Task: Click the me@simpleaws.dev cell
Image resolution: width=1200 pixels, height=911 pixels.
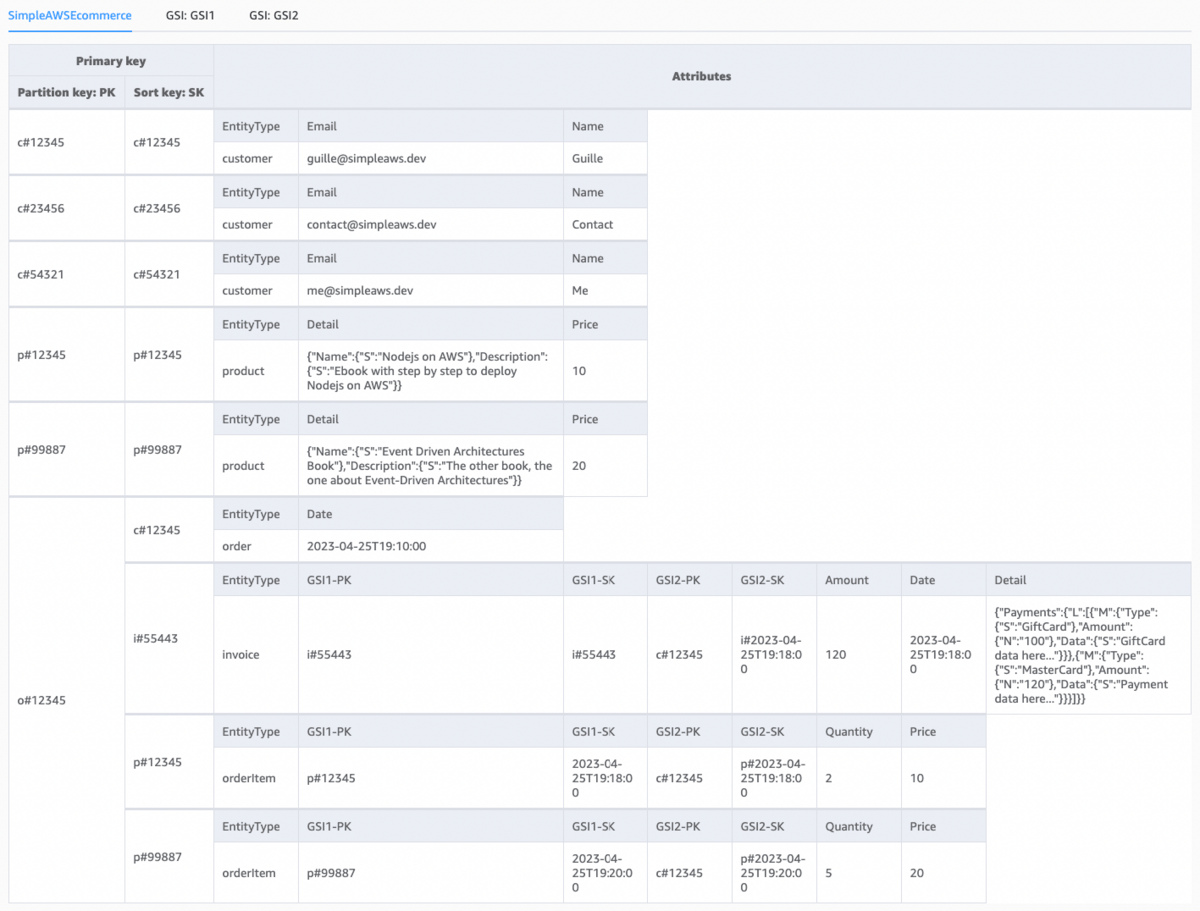Action: (x=431, y=290)
